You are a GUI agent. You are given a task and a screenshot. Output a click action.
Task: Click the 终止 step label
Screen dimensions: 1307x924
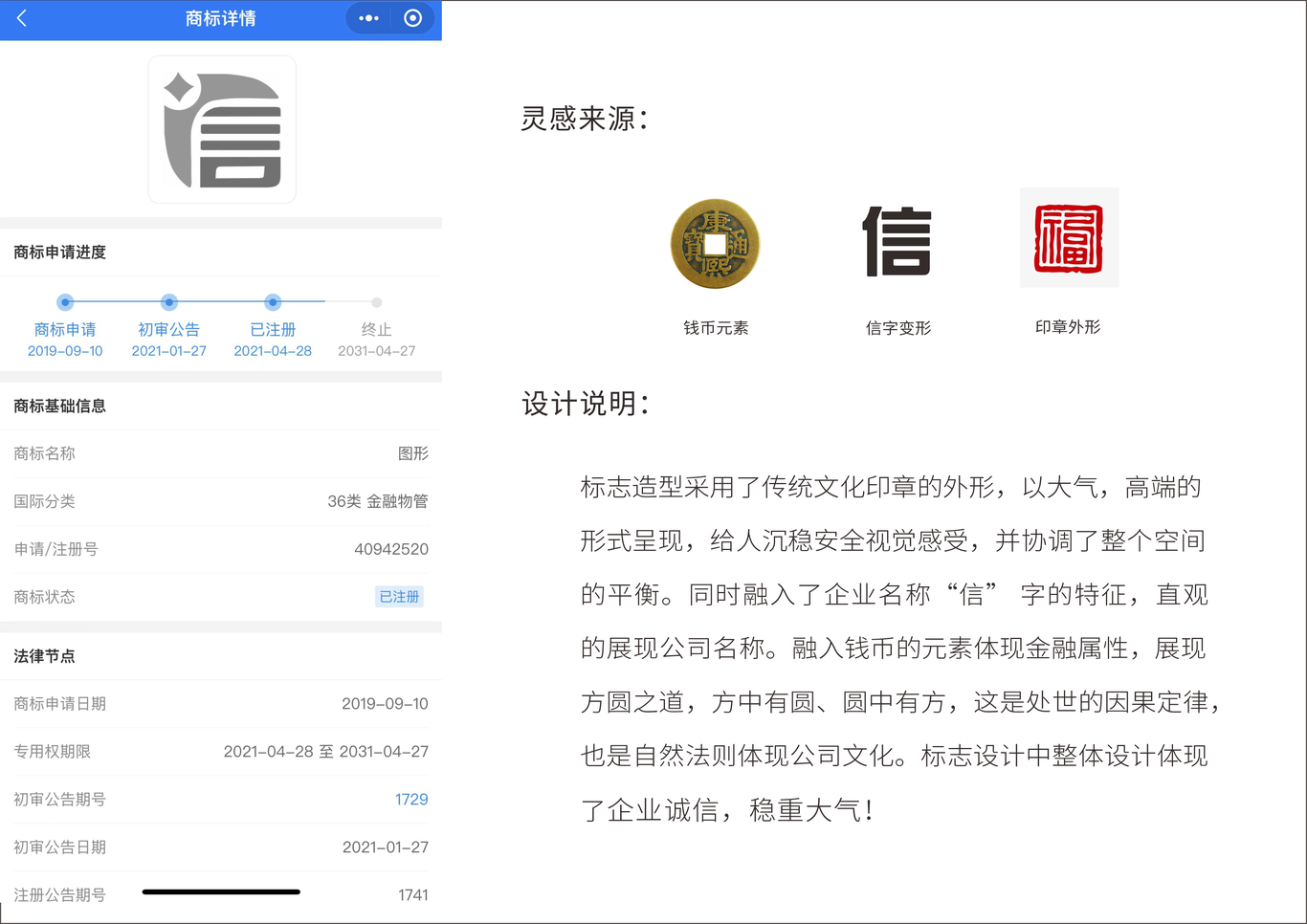tap(377, 329)
